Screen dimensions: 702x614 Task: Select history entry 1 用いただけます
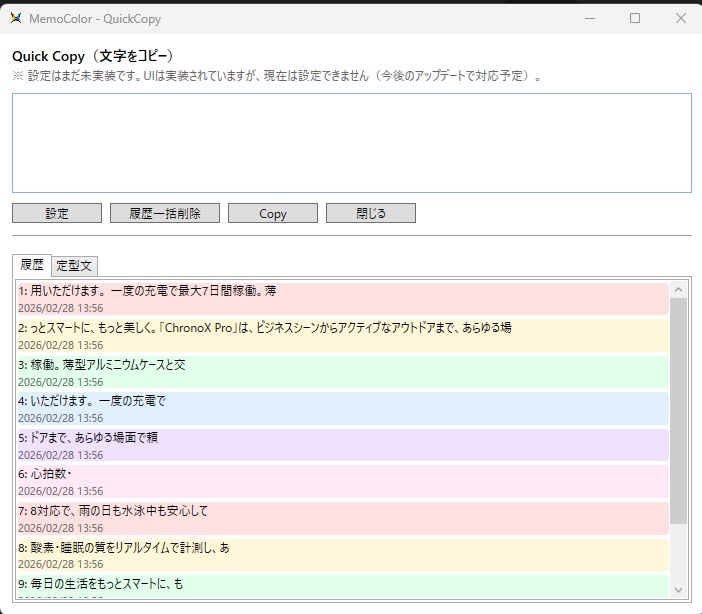[x=343, y=299]
